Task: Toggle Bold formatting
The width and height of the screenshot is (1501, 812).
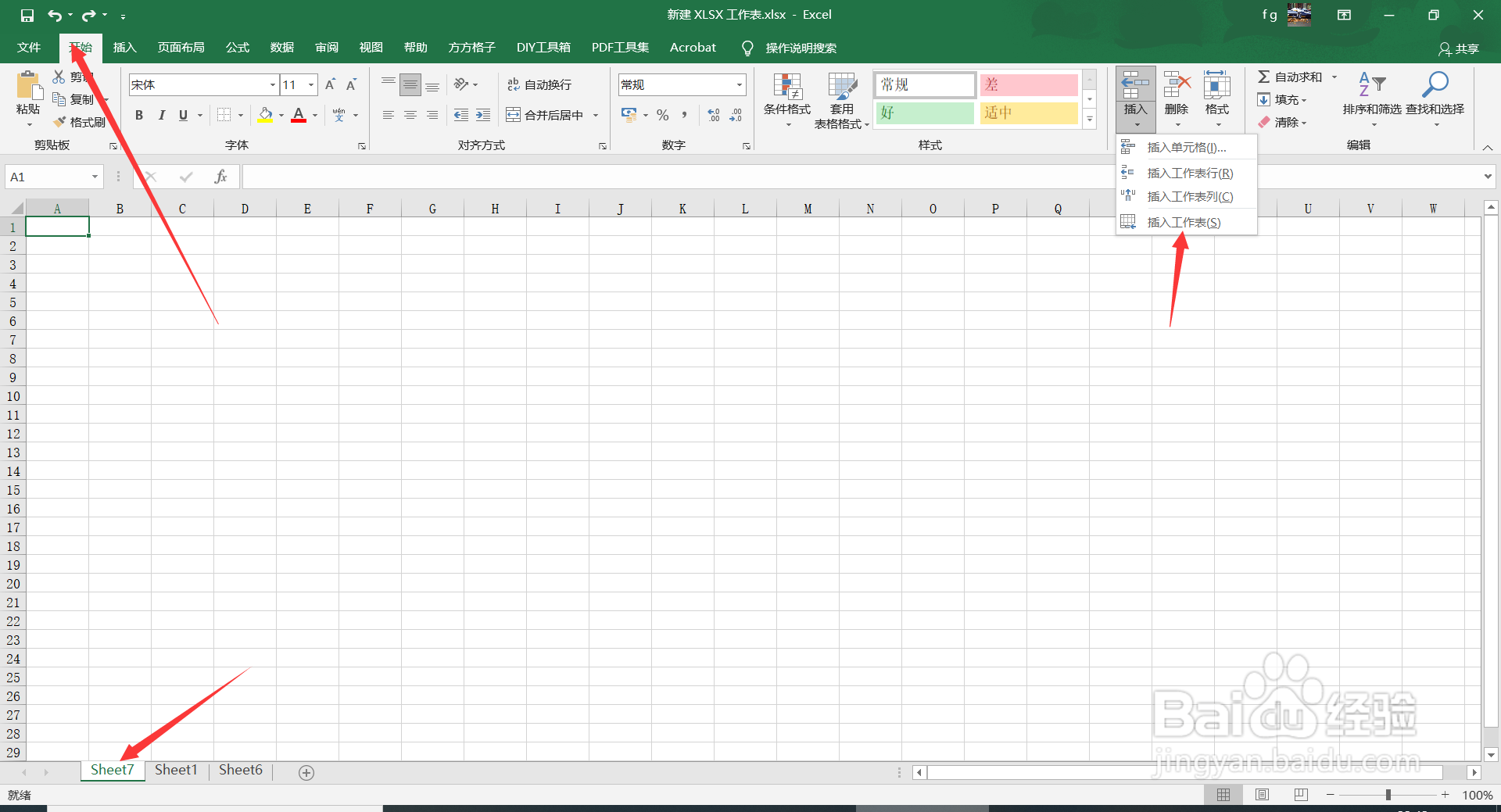Action: pyautogui.click(x=139, y=115)
